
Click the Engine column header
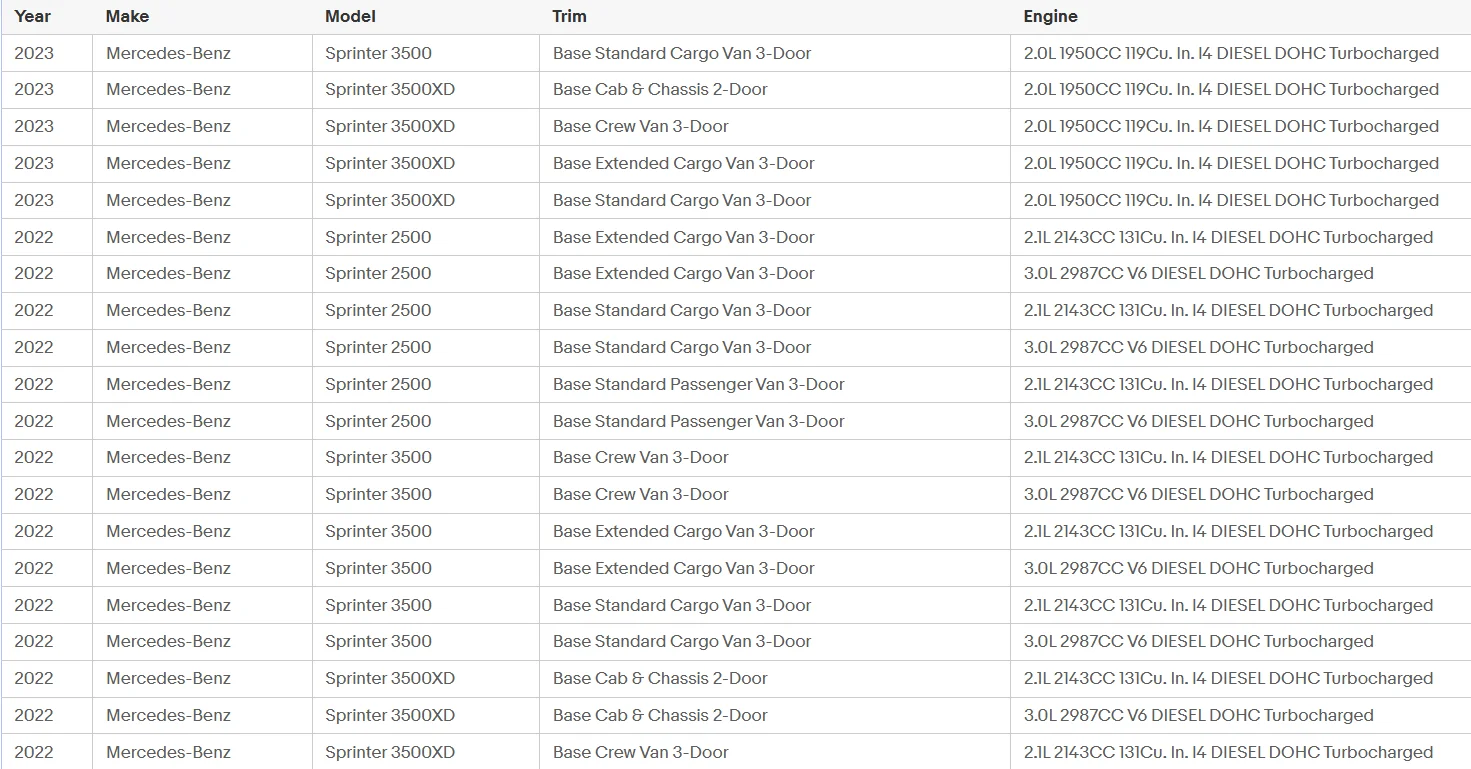coord(1050,16)
